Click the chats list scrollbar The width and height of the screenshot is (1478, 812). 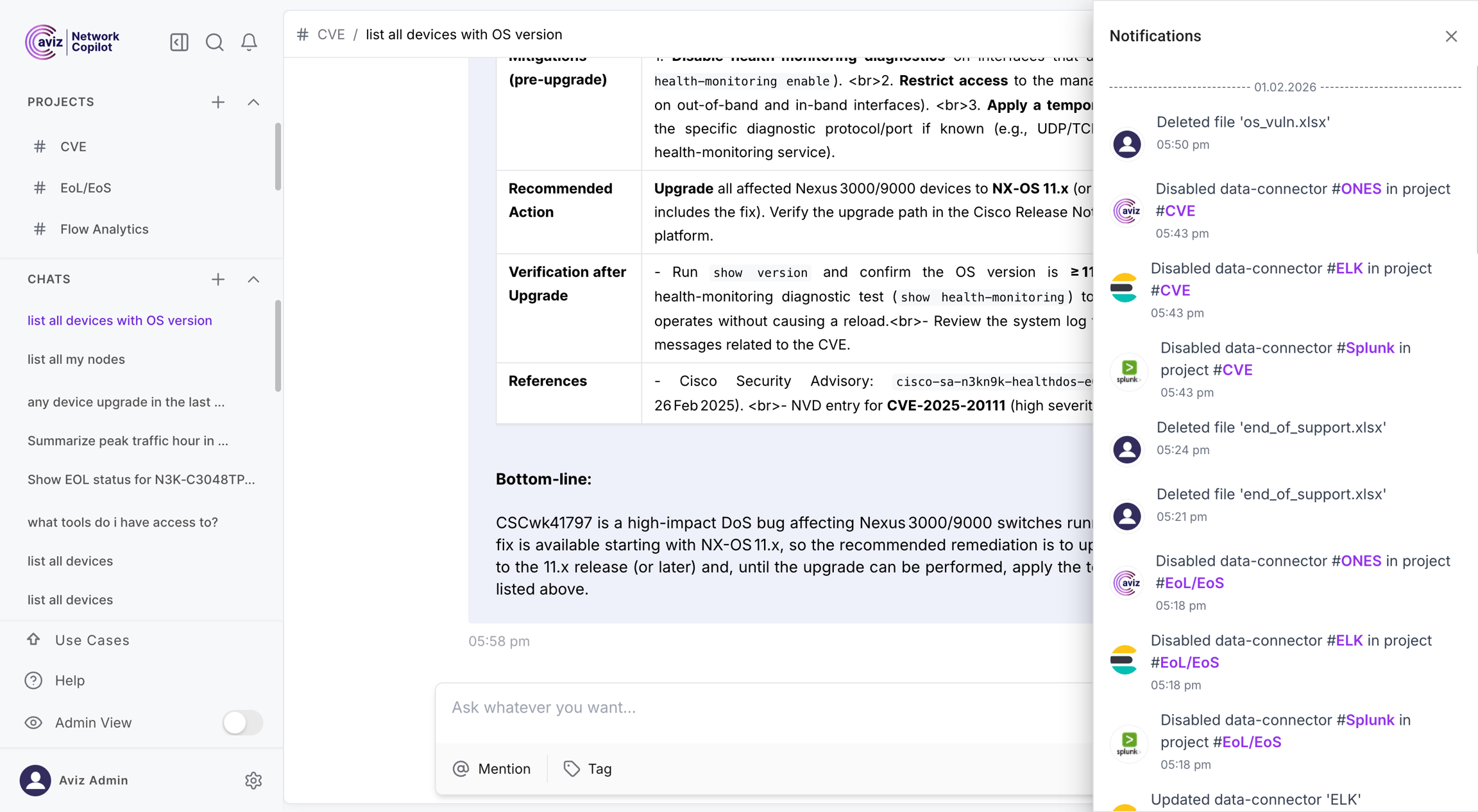[278, 346]
